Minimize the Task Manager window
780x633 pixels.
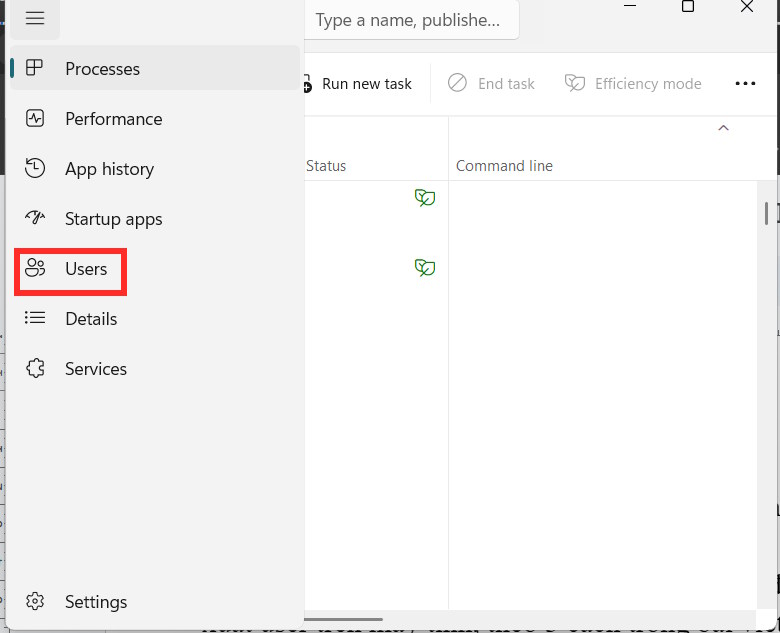pos(630,6)
